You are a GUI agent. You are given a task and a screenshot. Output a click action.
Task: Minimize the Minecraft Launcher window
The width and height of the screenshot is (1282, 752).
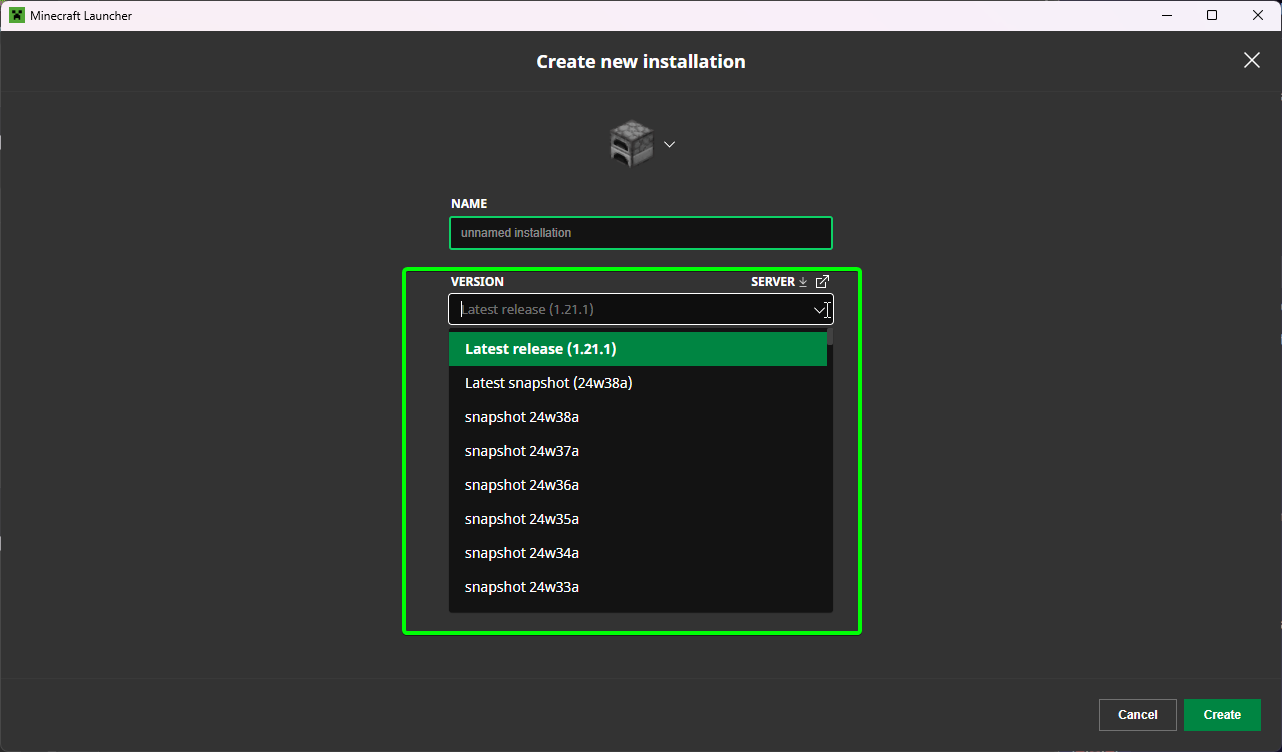[x=1166, y=15]
